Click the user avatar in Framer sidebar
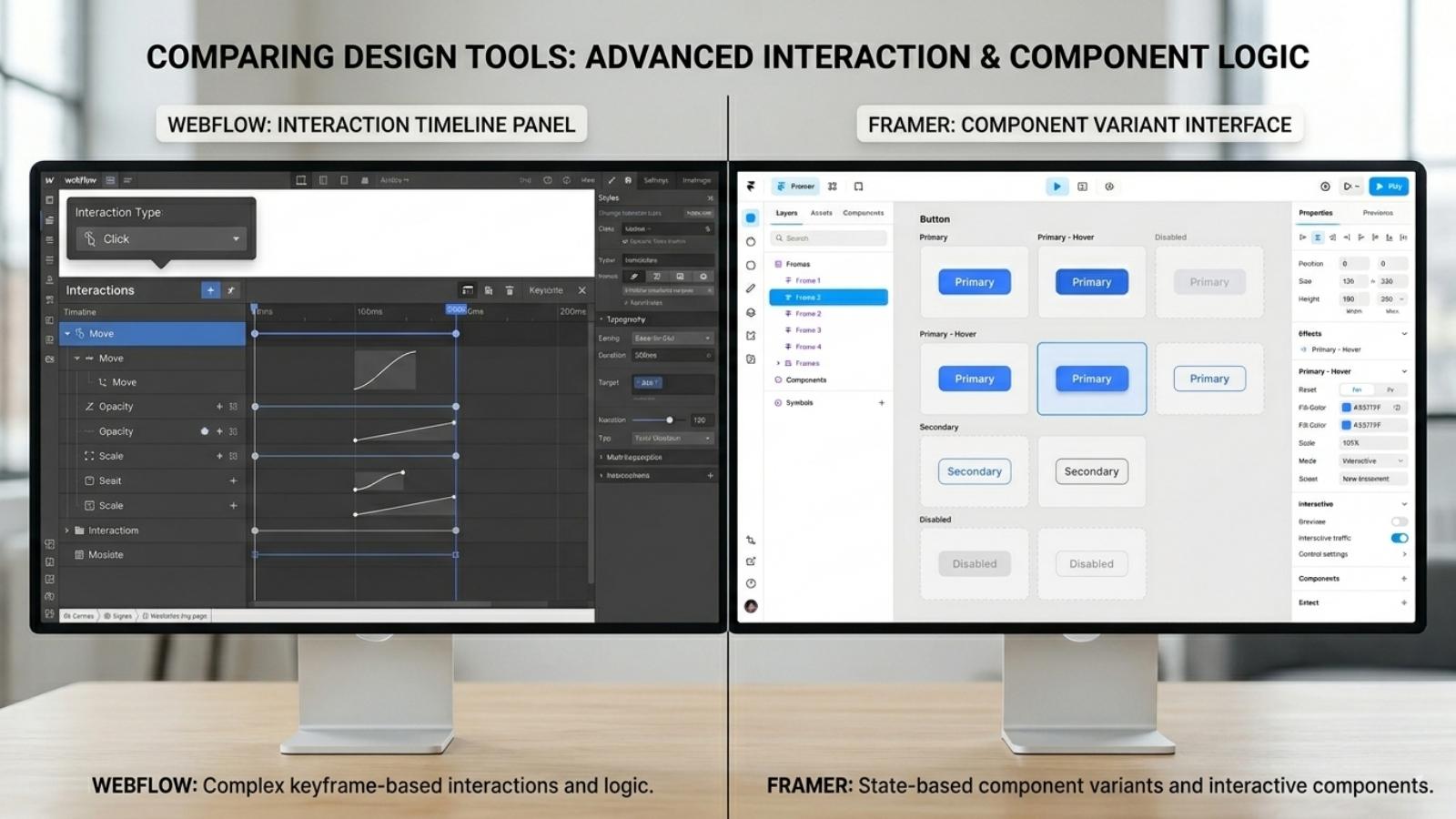Screen dimensions: 1456x819 (751, 606)
